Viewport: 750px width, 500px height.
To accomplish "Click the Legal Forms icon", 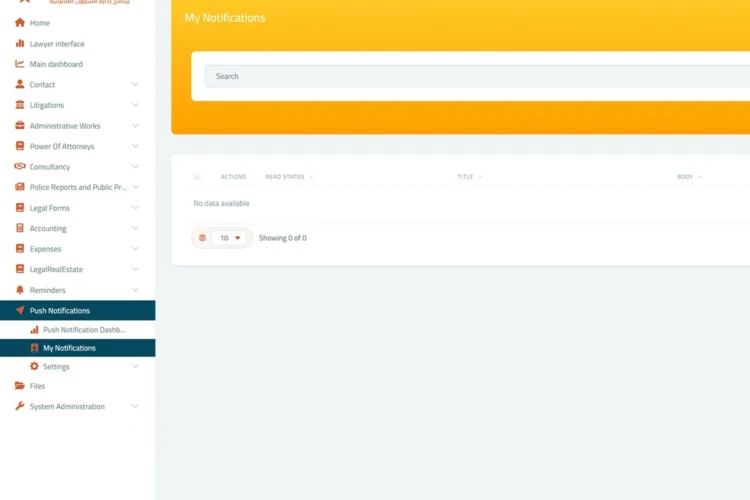I will click(20, 208).
